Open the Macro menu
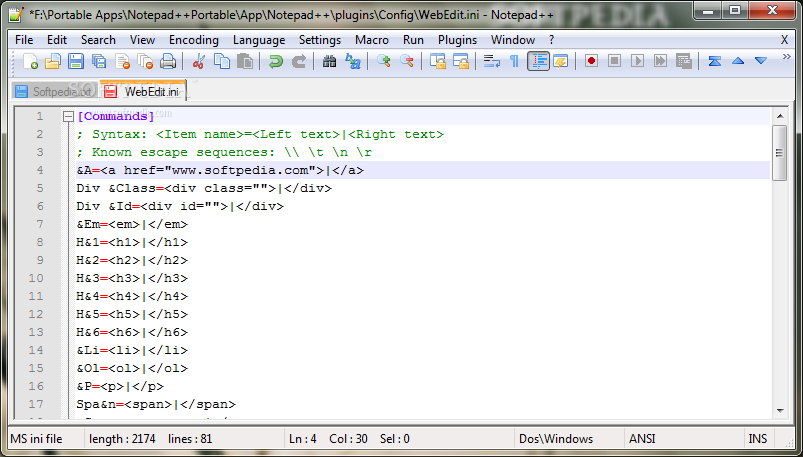The height and width of the screenshot is (457, 803). (x=372, y=40)
